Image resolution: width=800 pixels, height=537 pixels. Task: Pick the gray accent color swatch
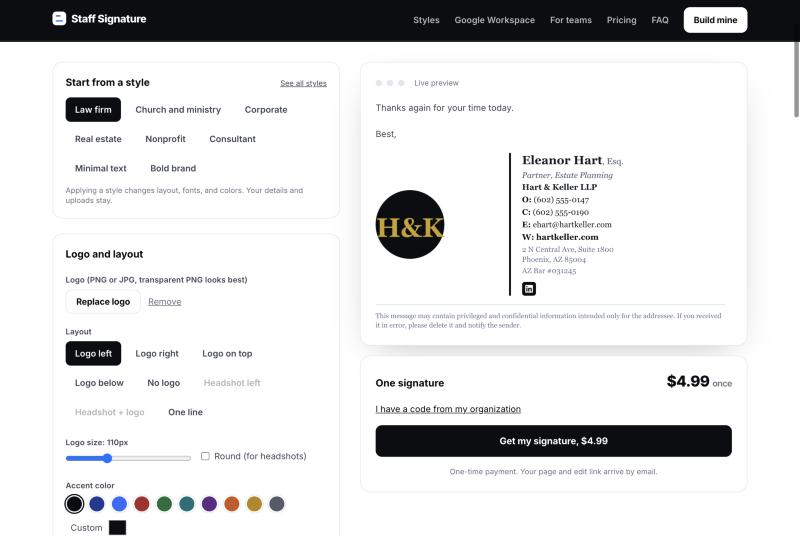(x=277, y=504)
